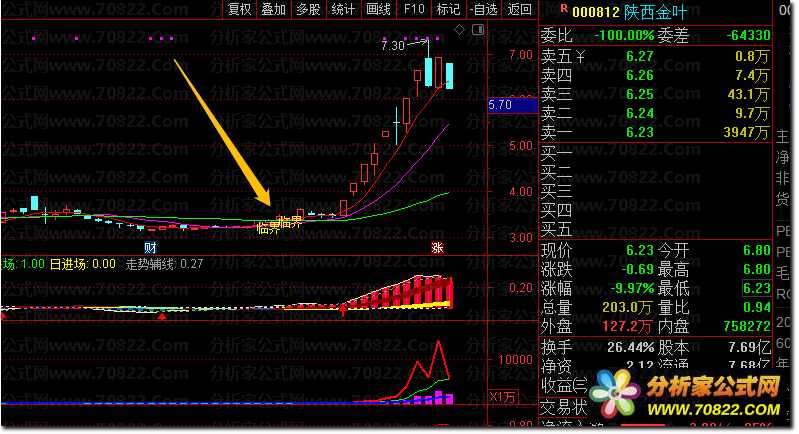This screenshot has height=434, width=799.
Task: Select the 卖一 price 6.23
Action: coord(640,132)
